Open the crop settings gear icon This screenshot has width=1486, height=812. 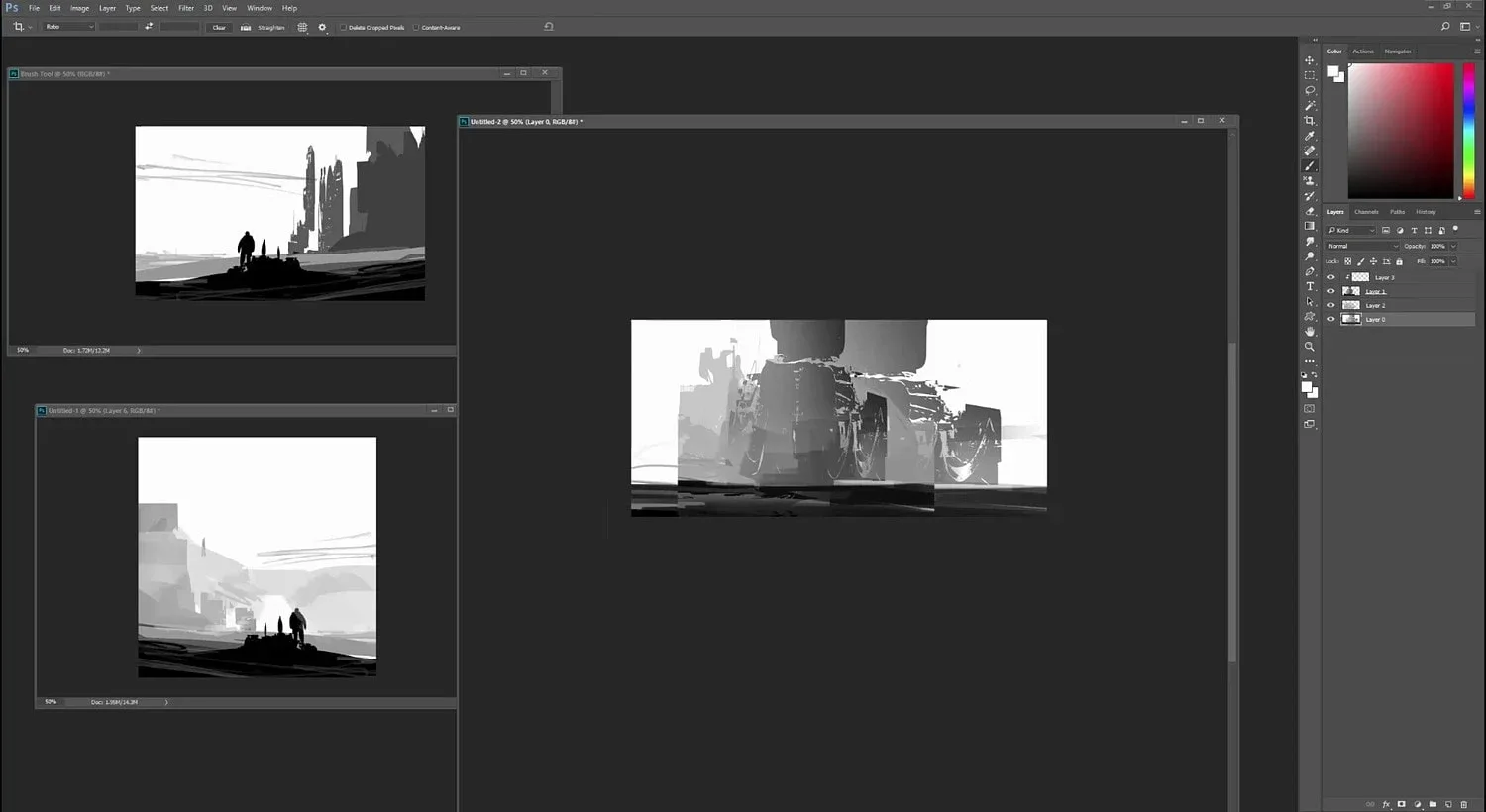pyautogui.click(x=321, y=27)
